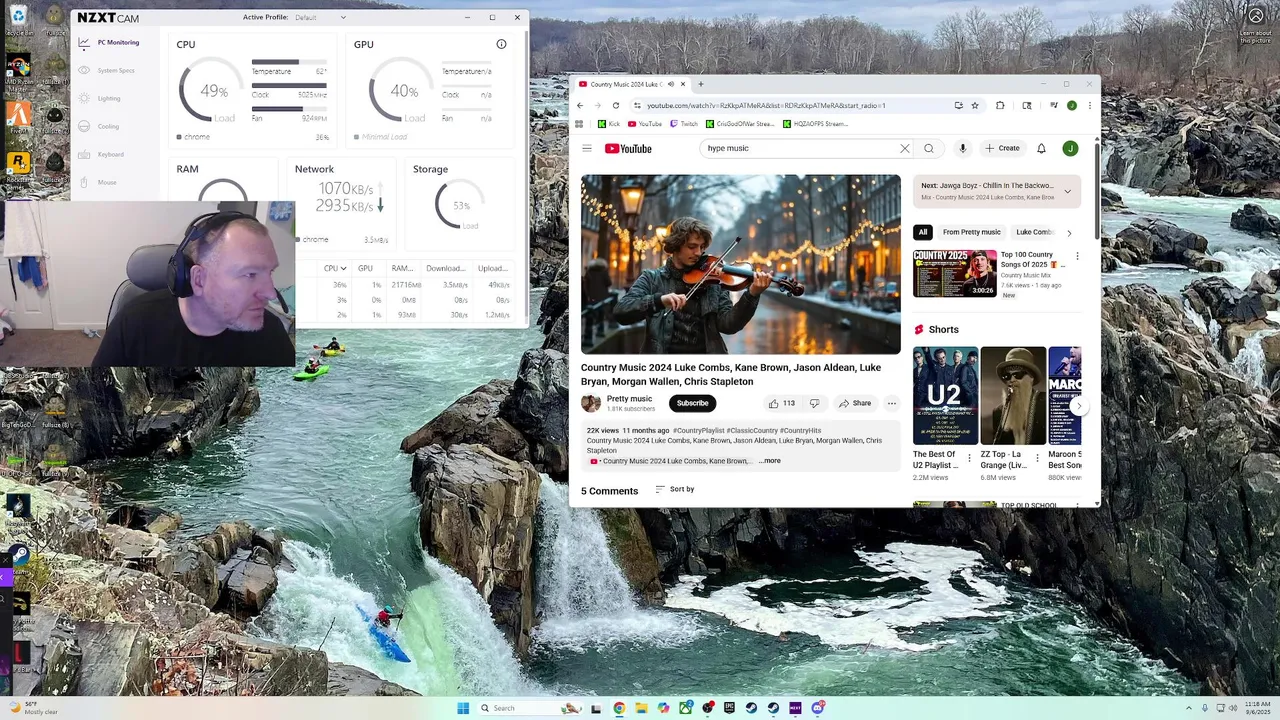The height and width of the screenshot is (720, 1280).
Task: Open YouTube notifications bell
Action: click(x=1041, y=148)
